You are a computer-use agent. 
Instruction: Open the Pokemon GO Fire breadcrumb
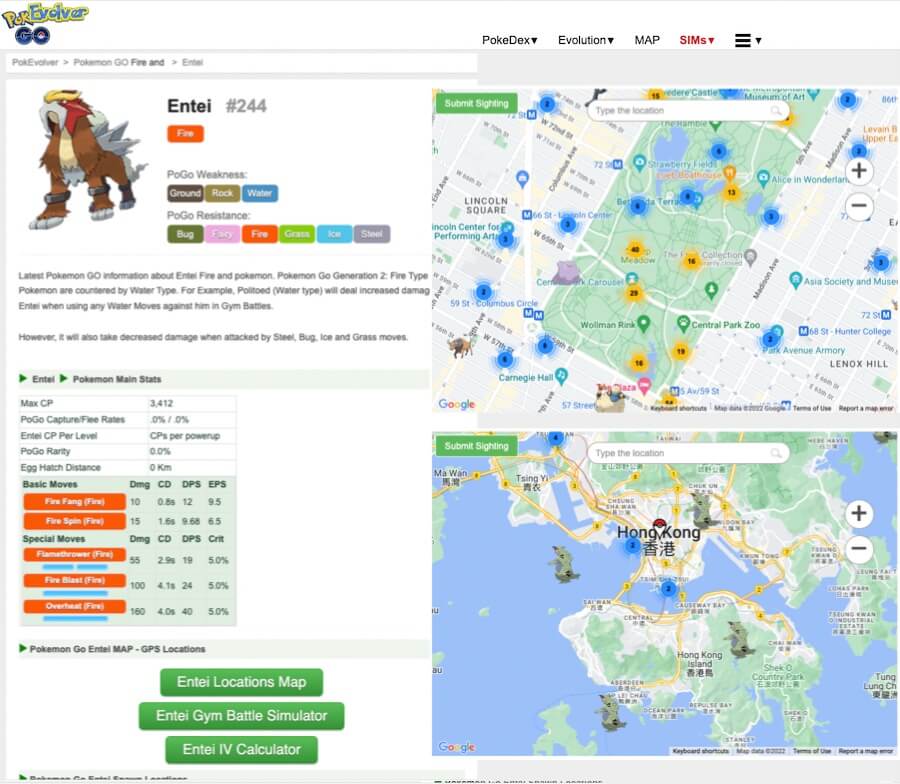[119, 62]
